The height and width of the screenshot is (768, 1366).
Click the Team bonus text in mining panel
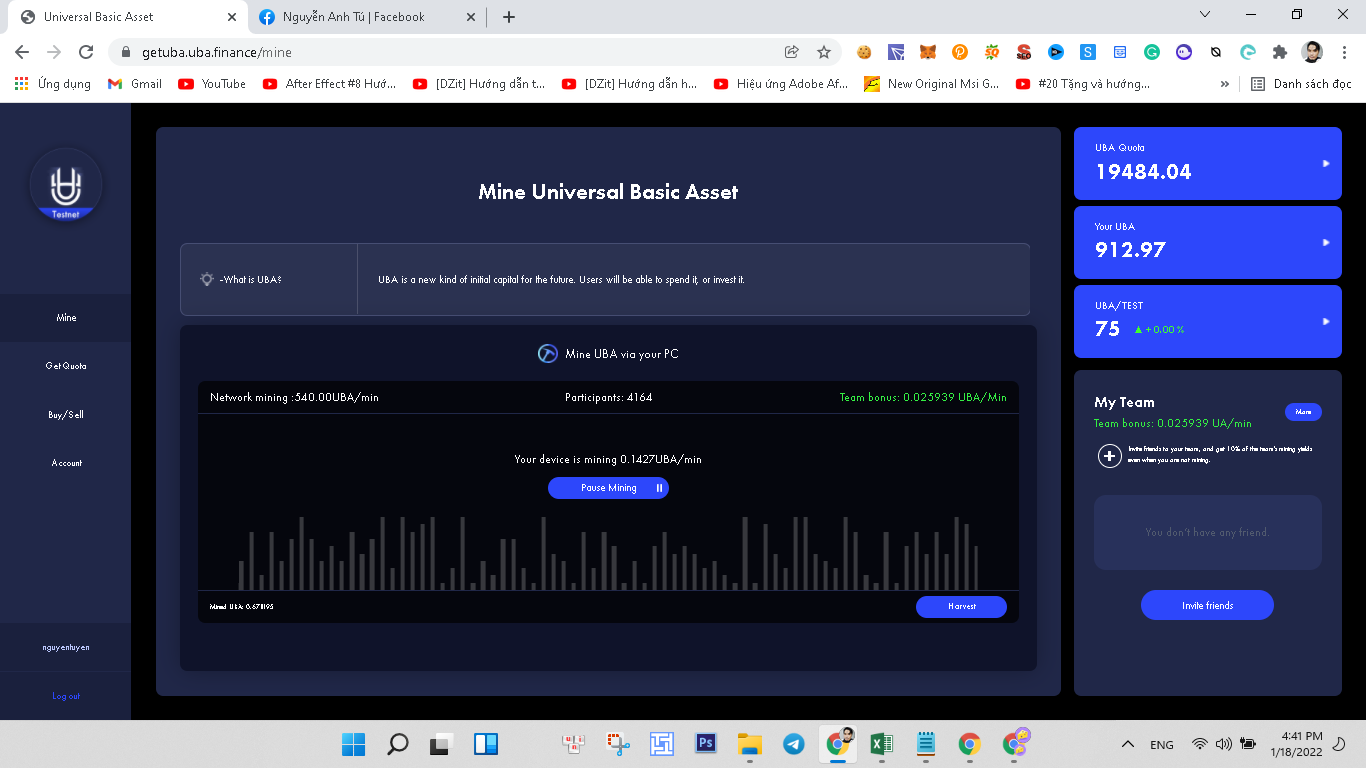tap(923, 398)
